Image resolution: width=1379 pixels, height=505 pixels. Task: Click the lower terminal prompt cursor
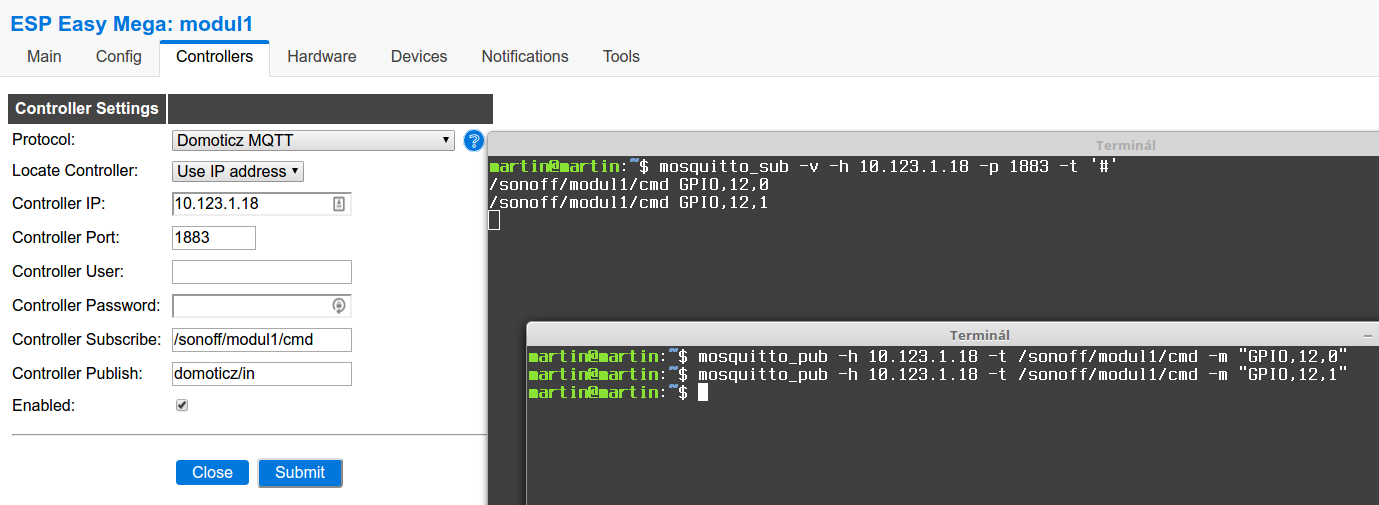tap(703, 392)
